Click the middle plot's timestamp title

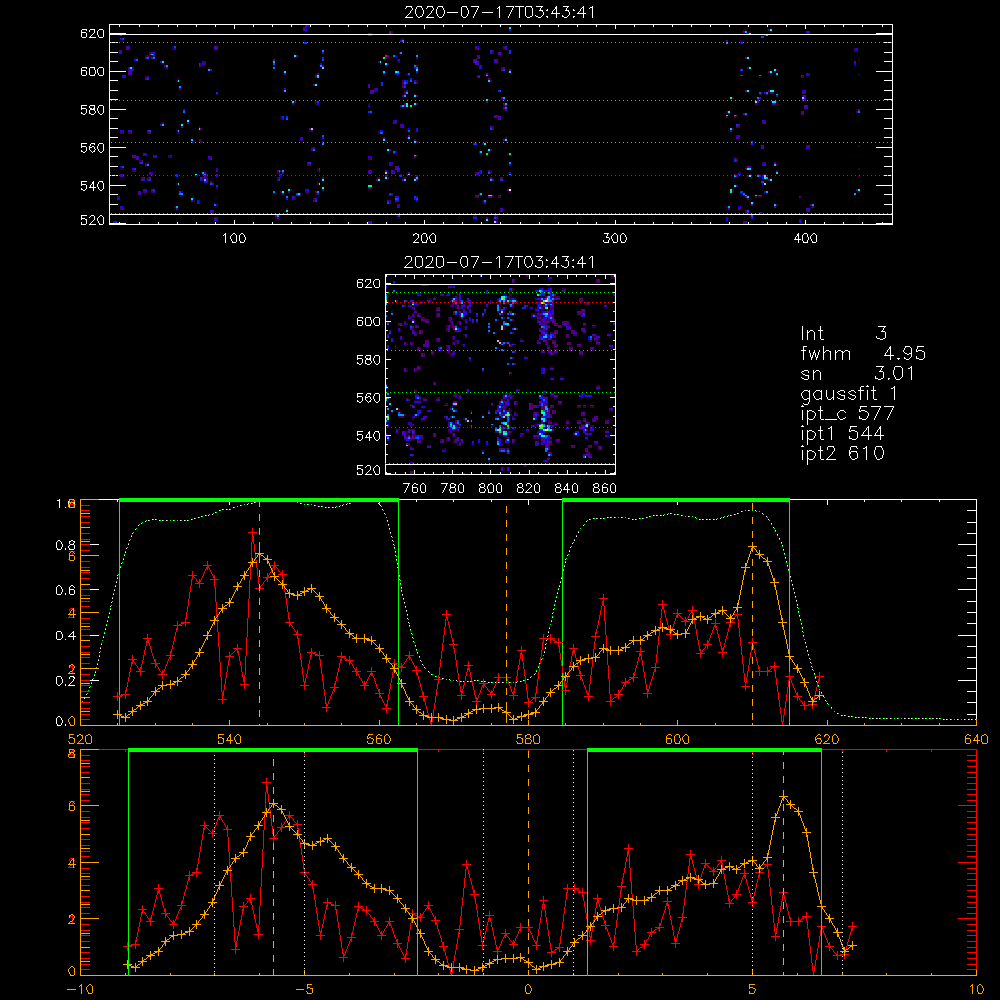click(x=500, y=262)
